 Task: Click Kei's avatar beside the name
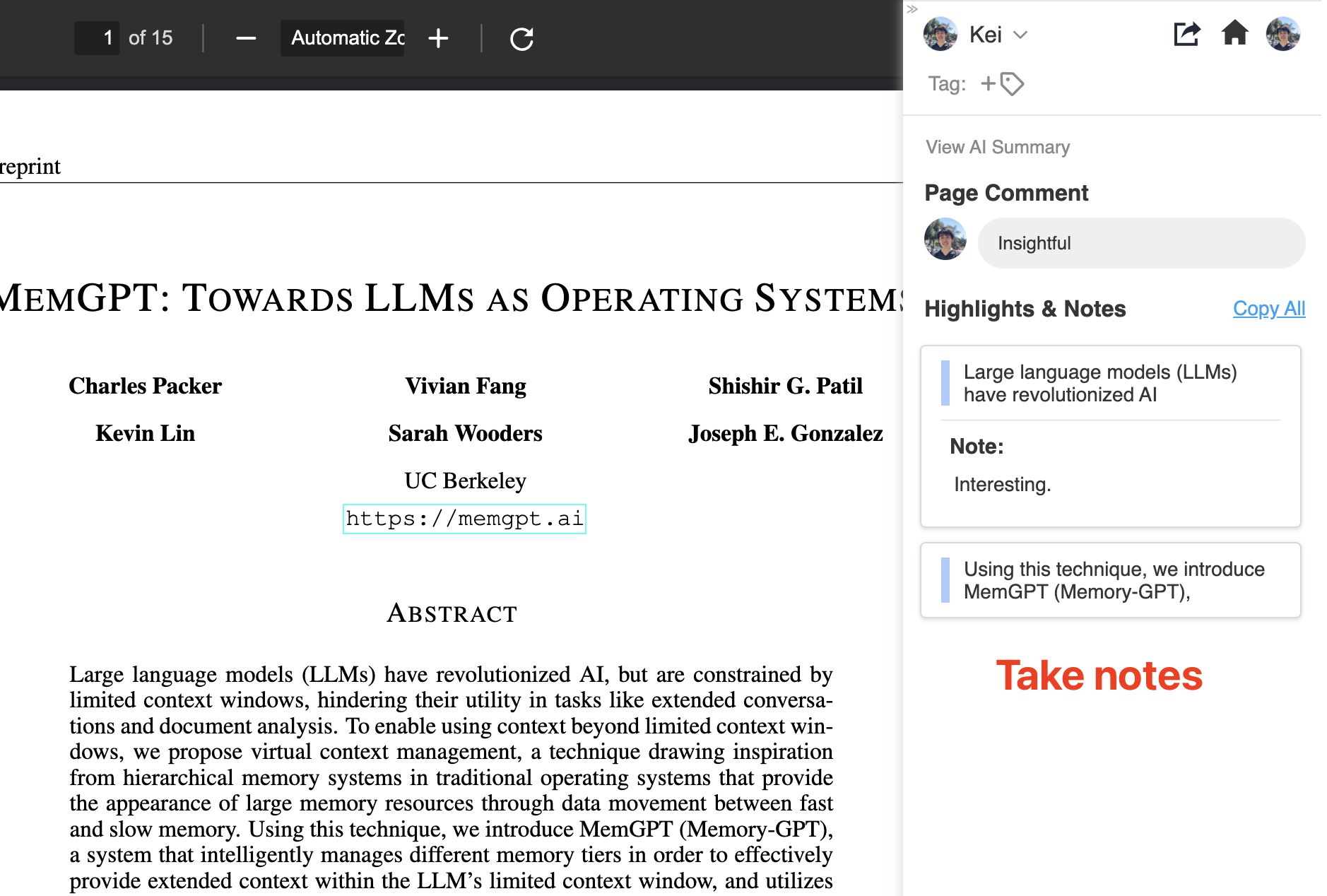tap(940, 34)
